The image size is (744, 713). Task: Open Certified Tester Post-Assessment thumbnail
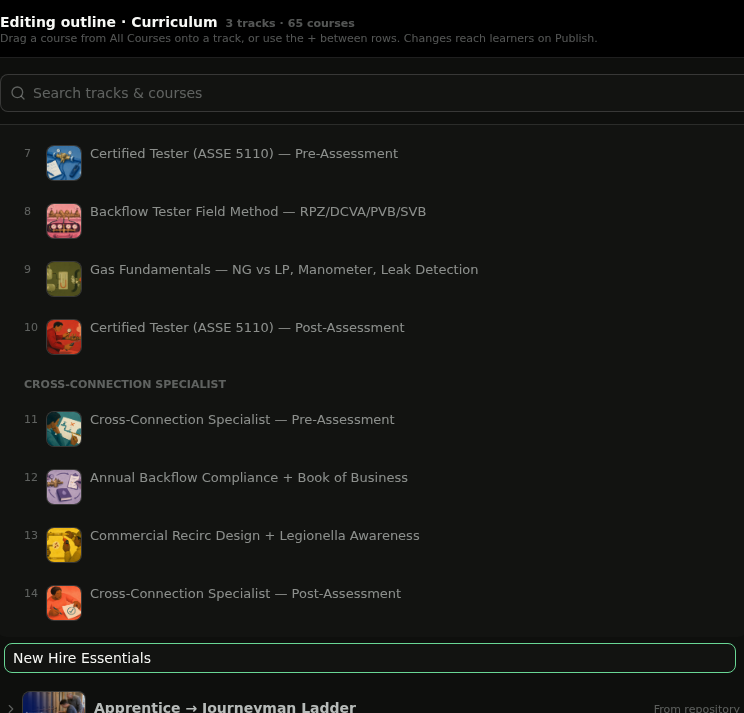click(64, 337)
